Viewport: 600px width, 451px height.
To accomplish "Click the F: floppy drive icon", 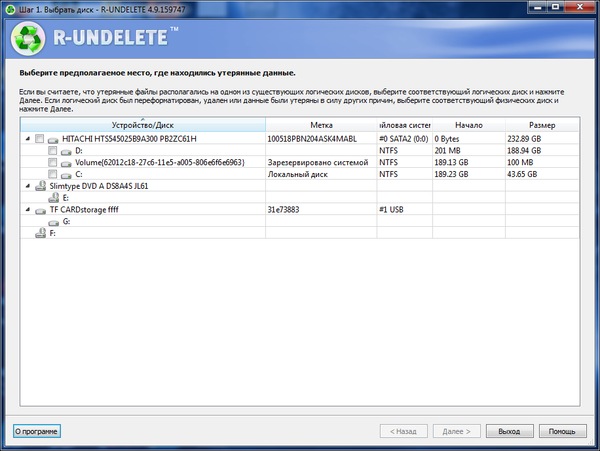I will [x=40, y=234].
